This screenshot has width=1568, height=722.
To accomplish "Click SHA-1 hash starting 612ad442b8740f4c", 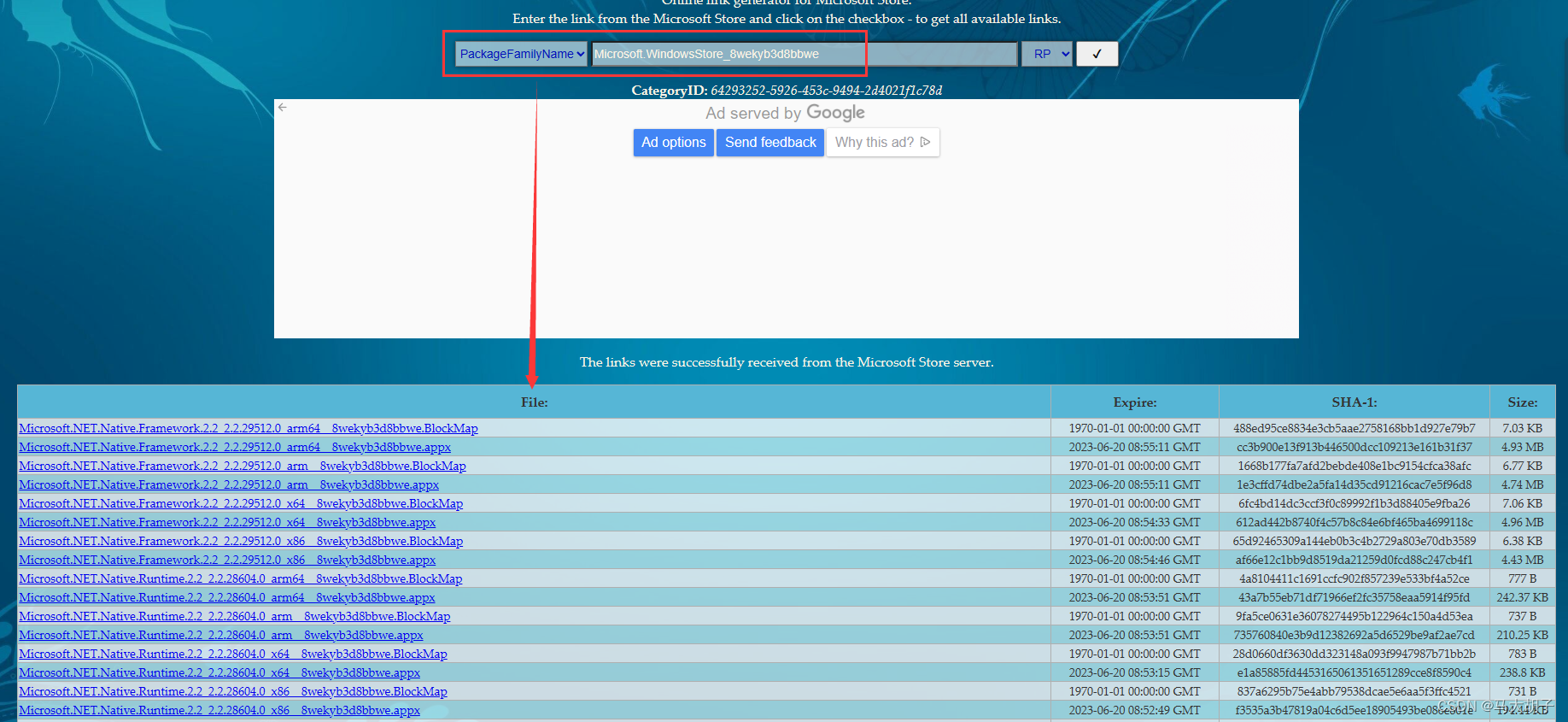I will [1354, 522].
